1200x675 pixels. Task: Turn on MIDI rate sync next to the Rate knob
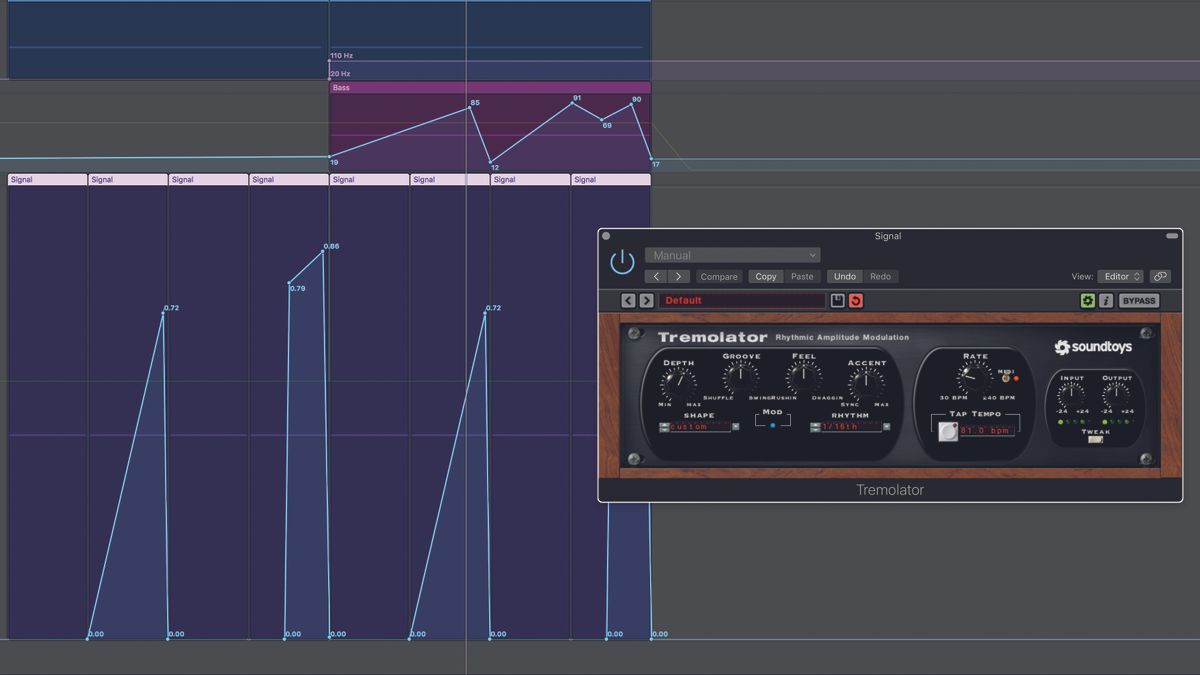point(1005,377)
